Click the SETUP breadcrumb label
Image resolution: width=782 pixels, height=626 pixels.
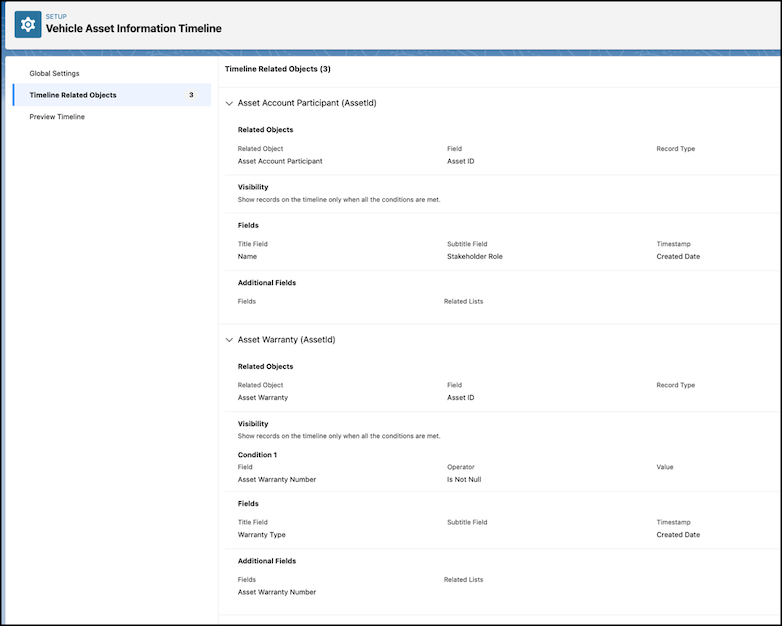pos(56,16)
